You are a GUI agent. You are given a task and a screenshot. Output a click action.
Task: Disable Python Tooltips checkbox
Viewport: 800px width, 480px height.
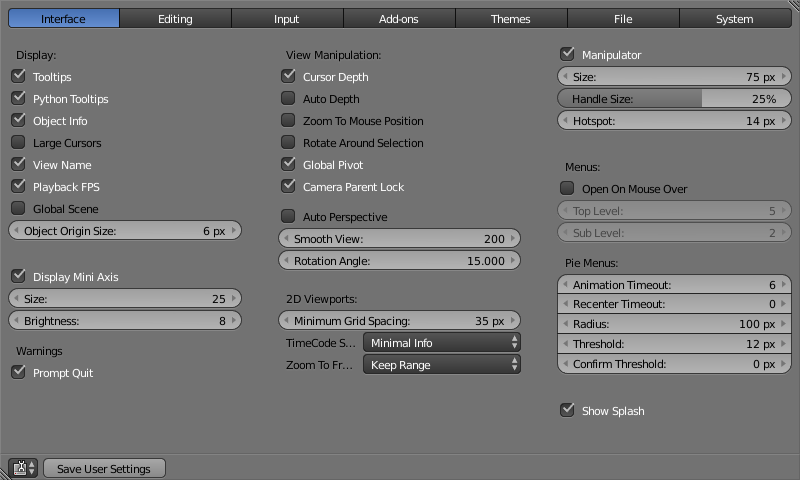[x=18, y=99]
